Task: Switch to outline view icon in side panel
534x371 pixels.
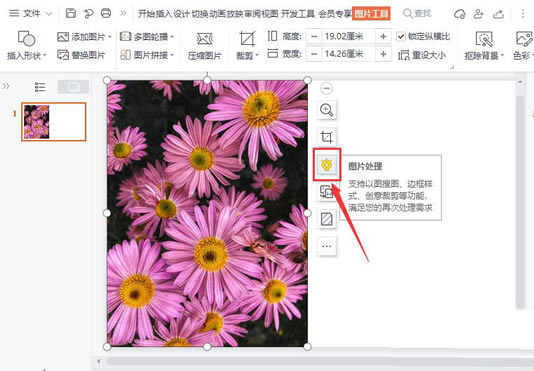Action: pos(40,87)
